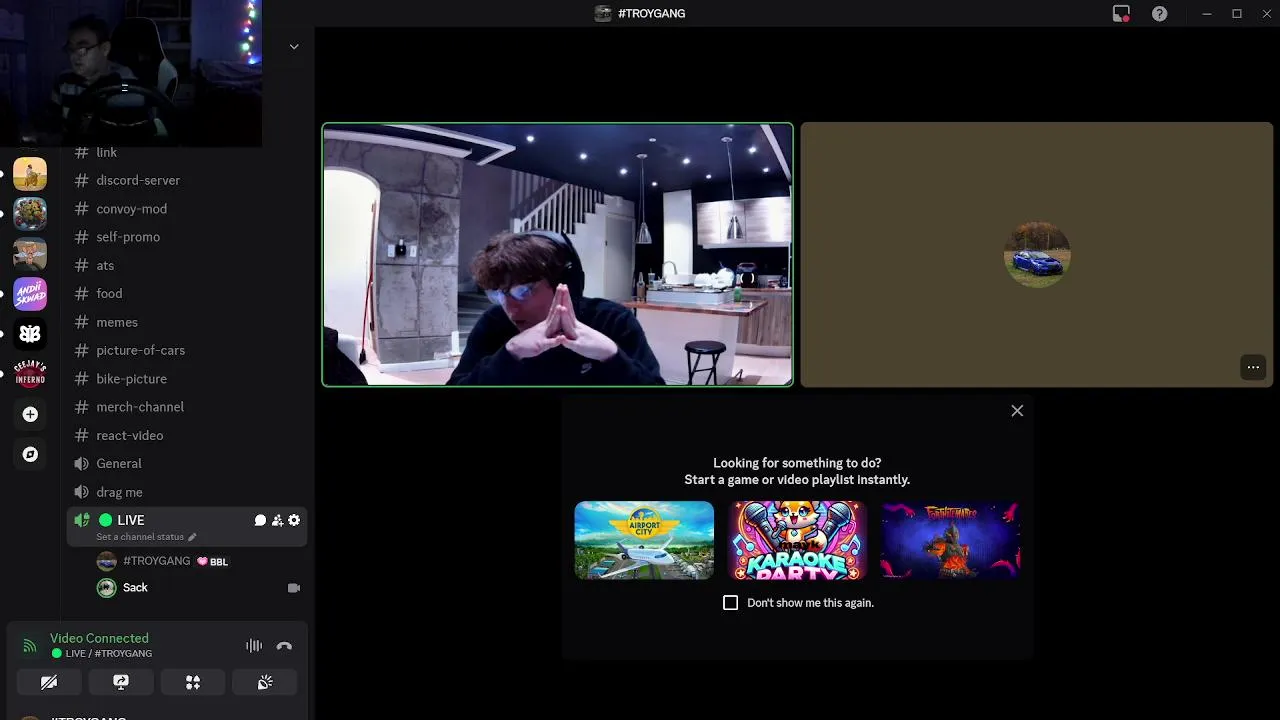Open chat for the LIVE voice channel
This screenshot has width=1280, height=720.
260,520
